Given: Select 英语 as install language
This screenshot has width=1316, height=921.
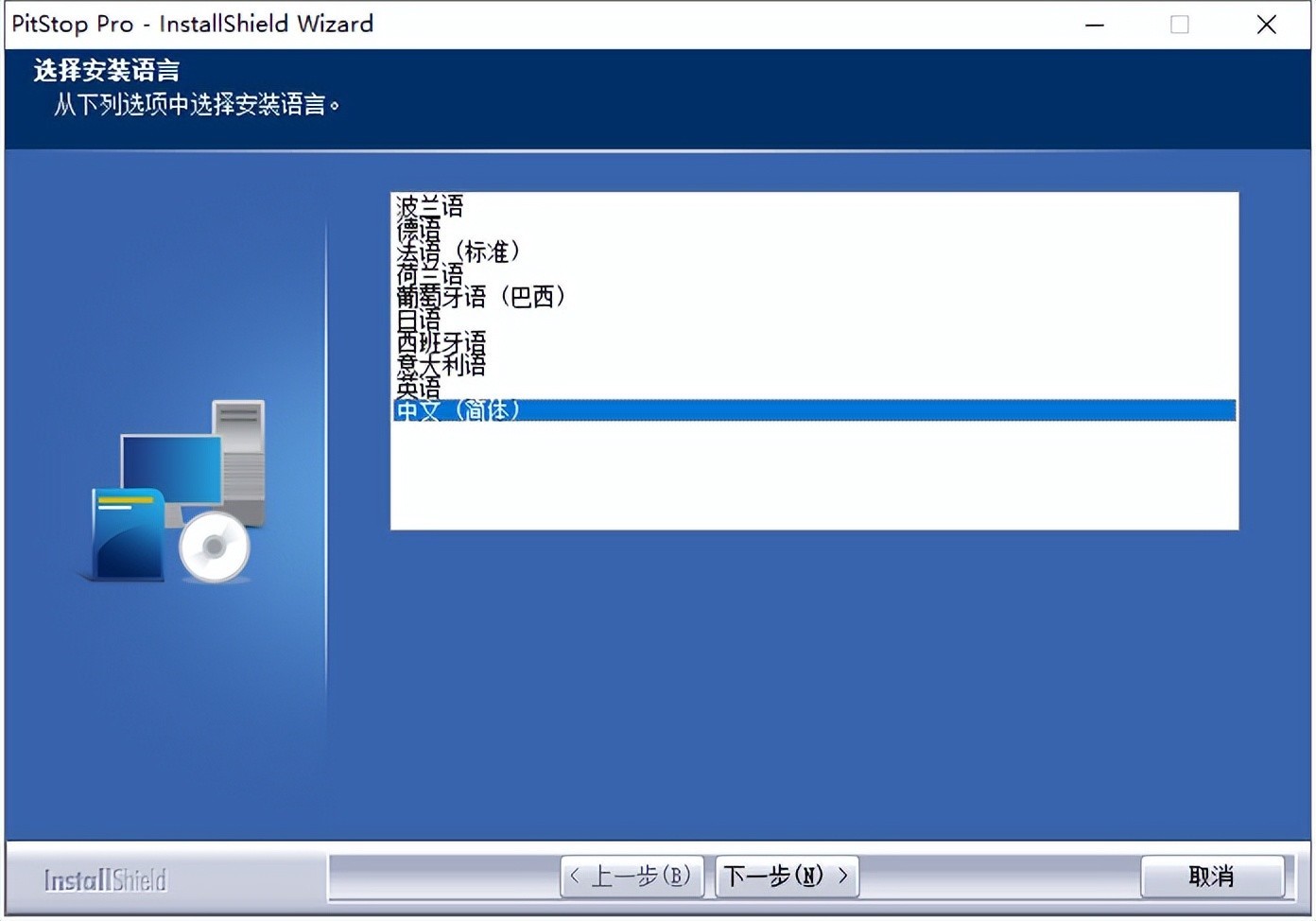Looking at the screenshot, I should [x=814, y=387].
